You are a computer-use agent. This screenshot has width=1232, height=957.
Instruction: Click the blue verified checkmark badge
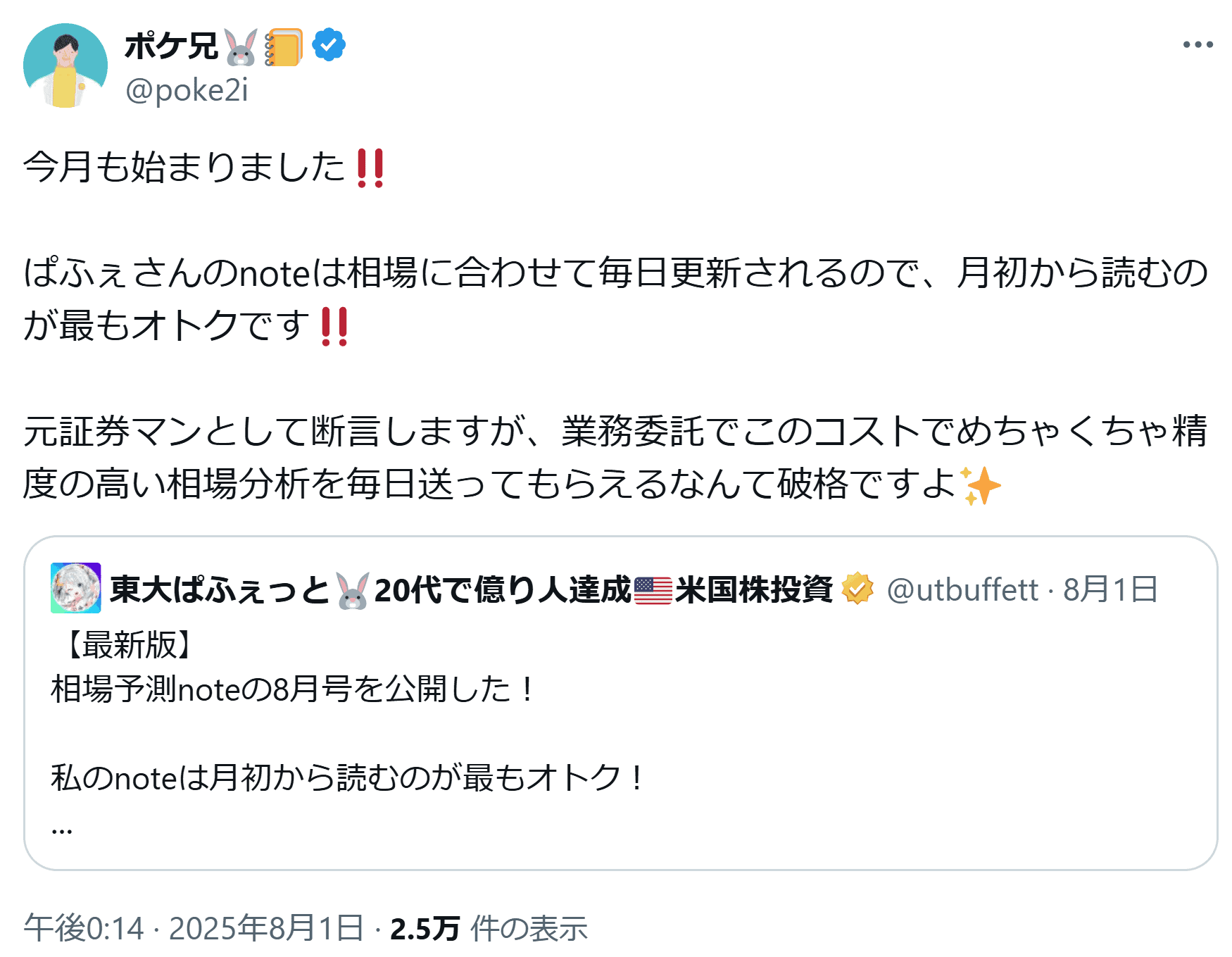(329, 46)
